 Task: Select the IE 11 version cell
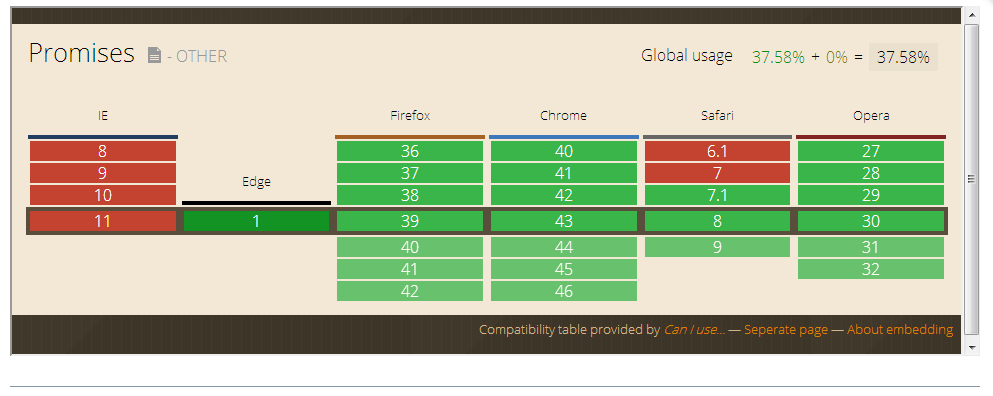click(103, 221)
